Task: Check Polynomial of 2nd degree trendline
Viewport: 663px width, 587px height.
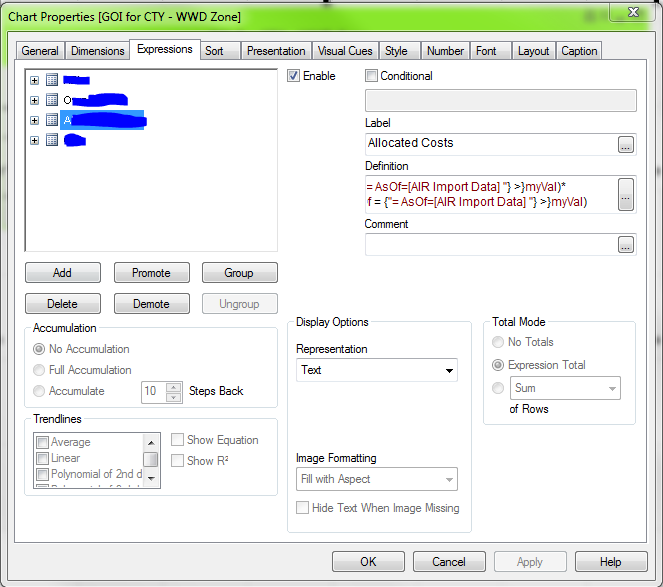Action: 42,475
